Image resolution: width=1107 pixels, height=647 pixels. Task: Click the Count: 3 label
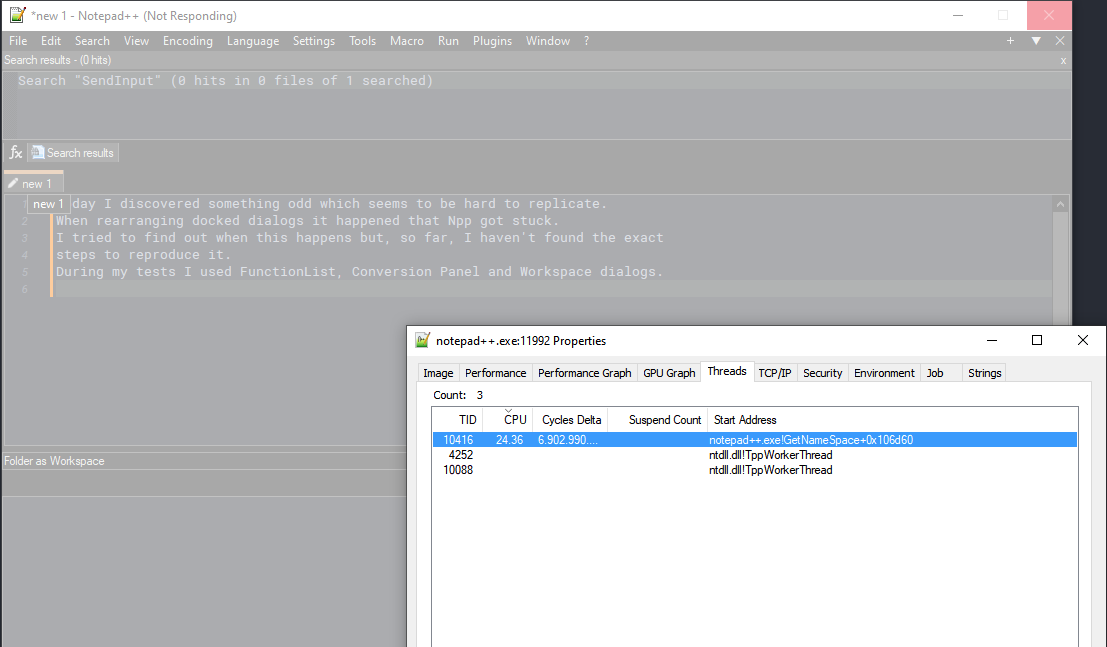click(458, 395)
